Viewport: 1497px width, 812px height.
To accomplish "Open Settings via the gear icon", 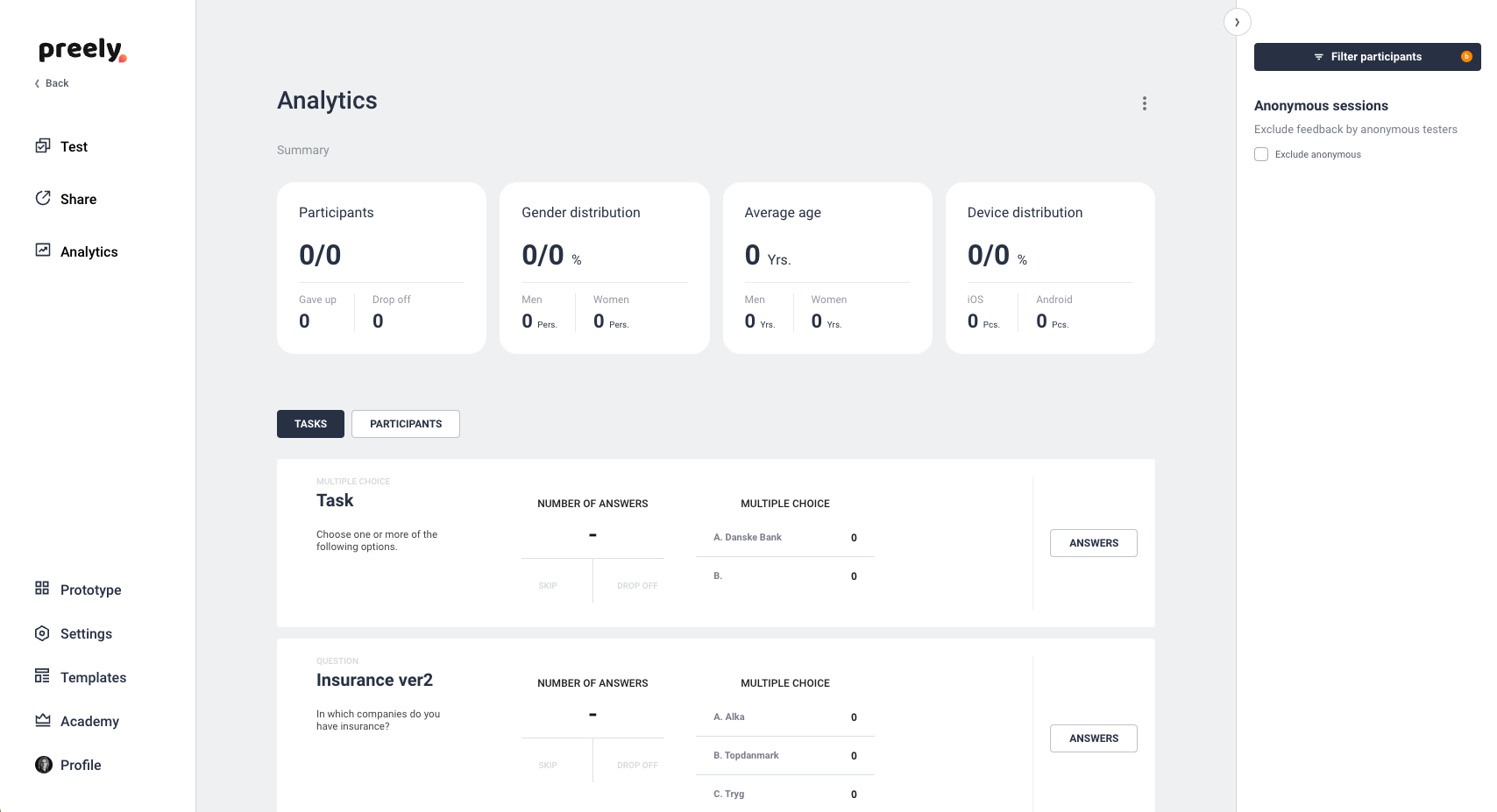I will [x=42, y=632].
